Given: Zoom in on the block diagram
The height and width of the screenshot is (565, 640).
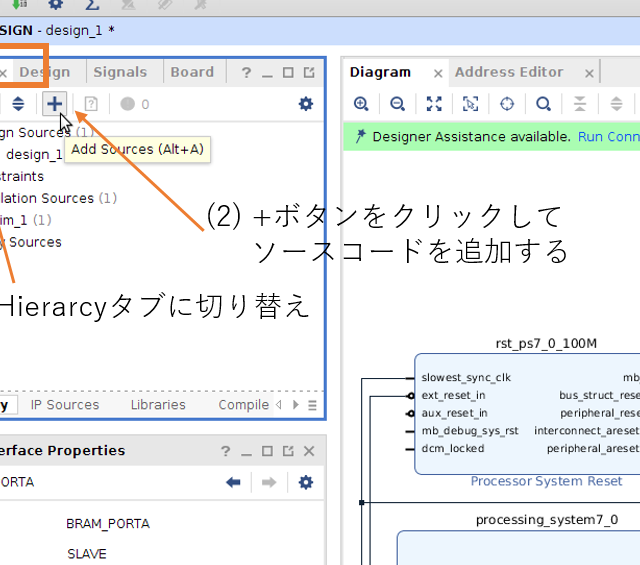Looking at the screenshot, I should coord(361,104).
